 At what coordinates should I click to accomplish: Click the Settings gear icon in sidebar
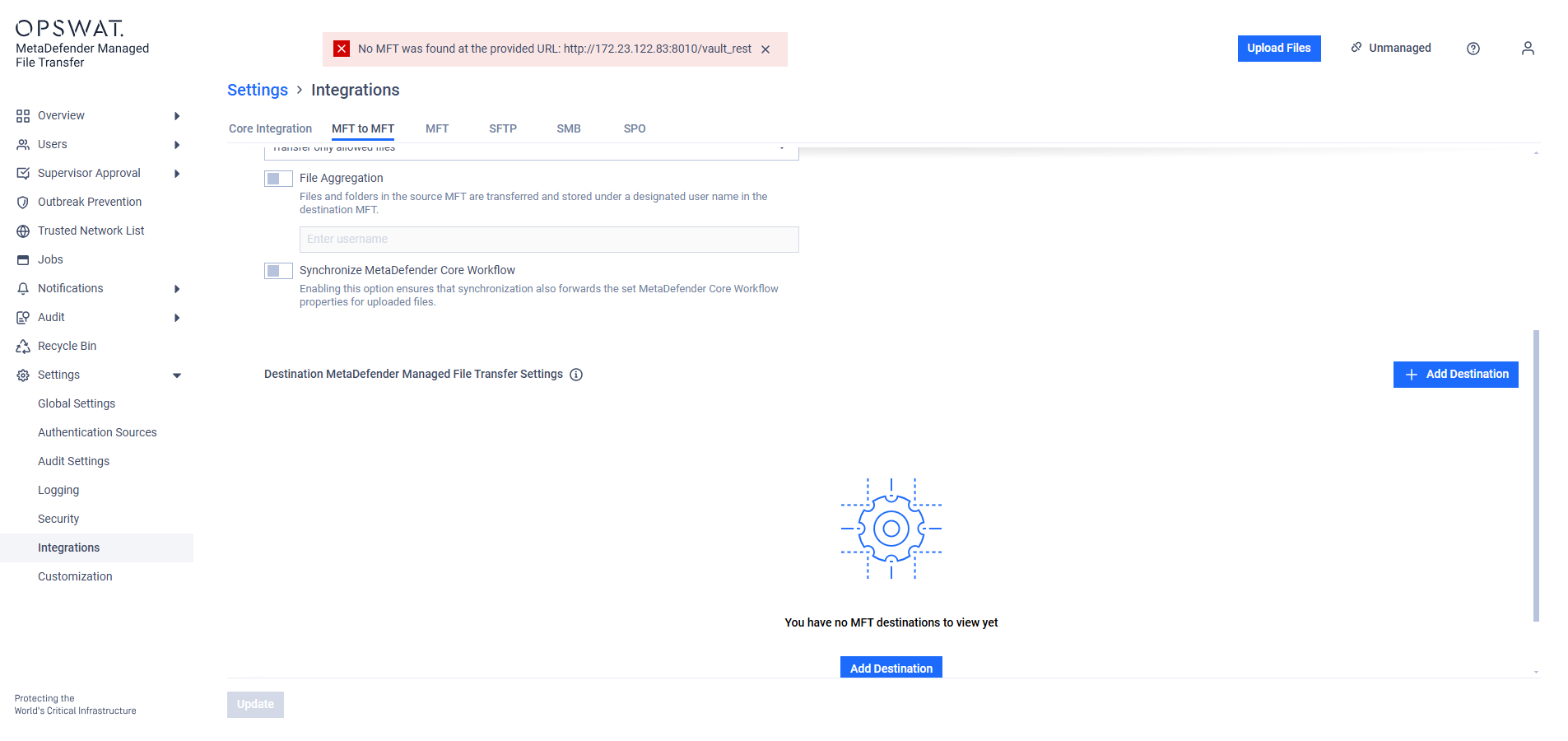23,375
